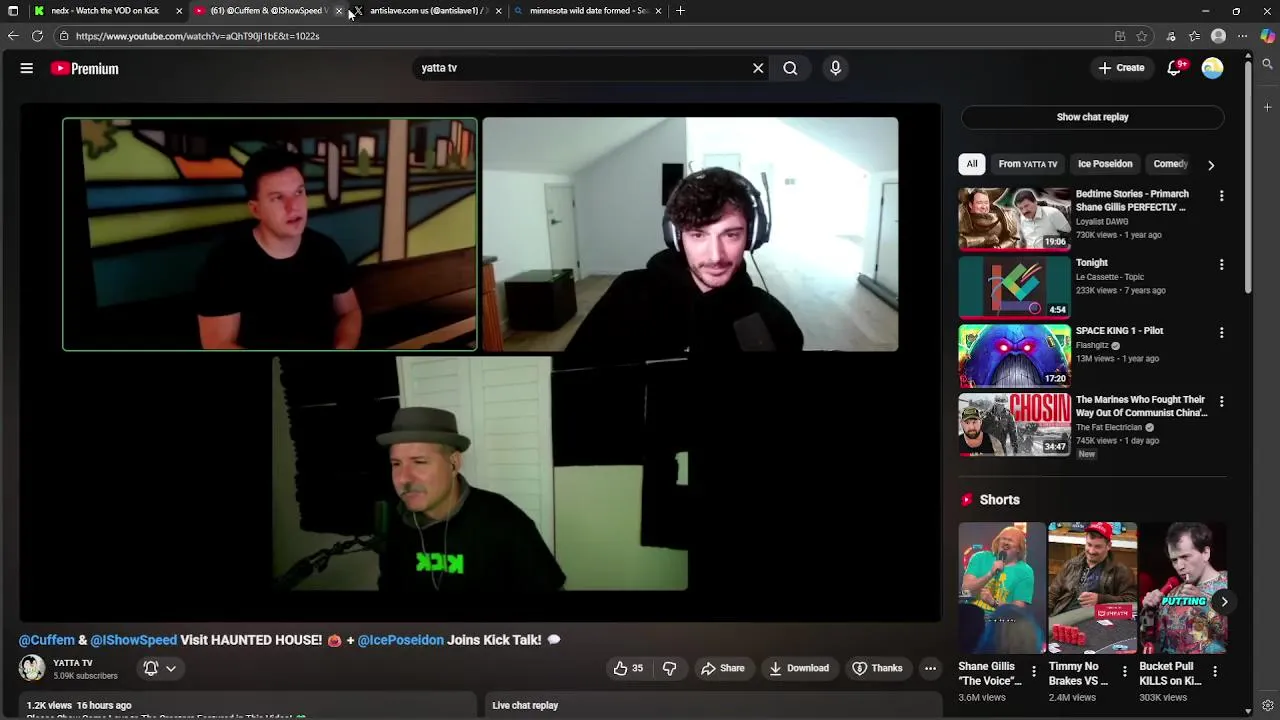Select the Comedy filter chip
1280x720 pixels.
1170,164
